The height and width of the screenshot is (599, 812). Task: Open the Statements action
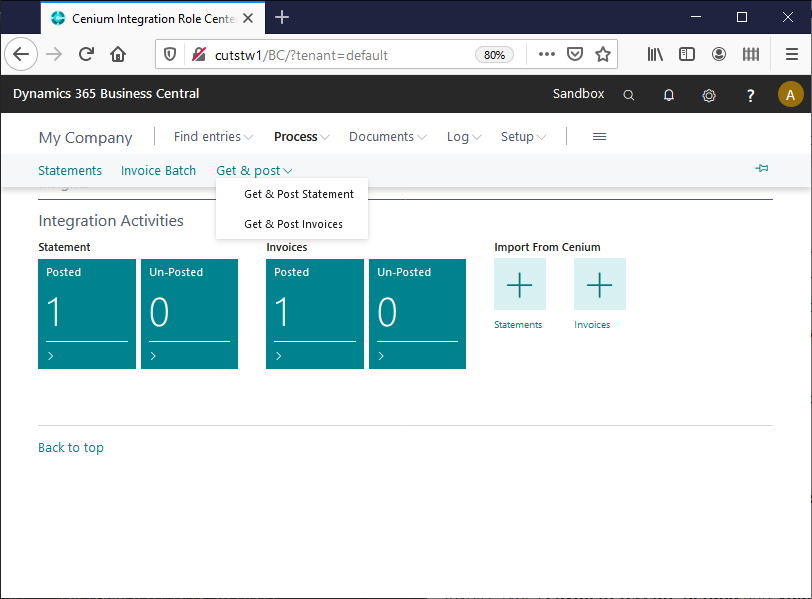70,170
